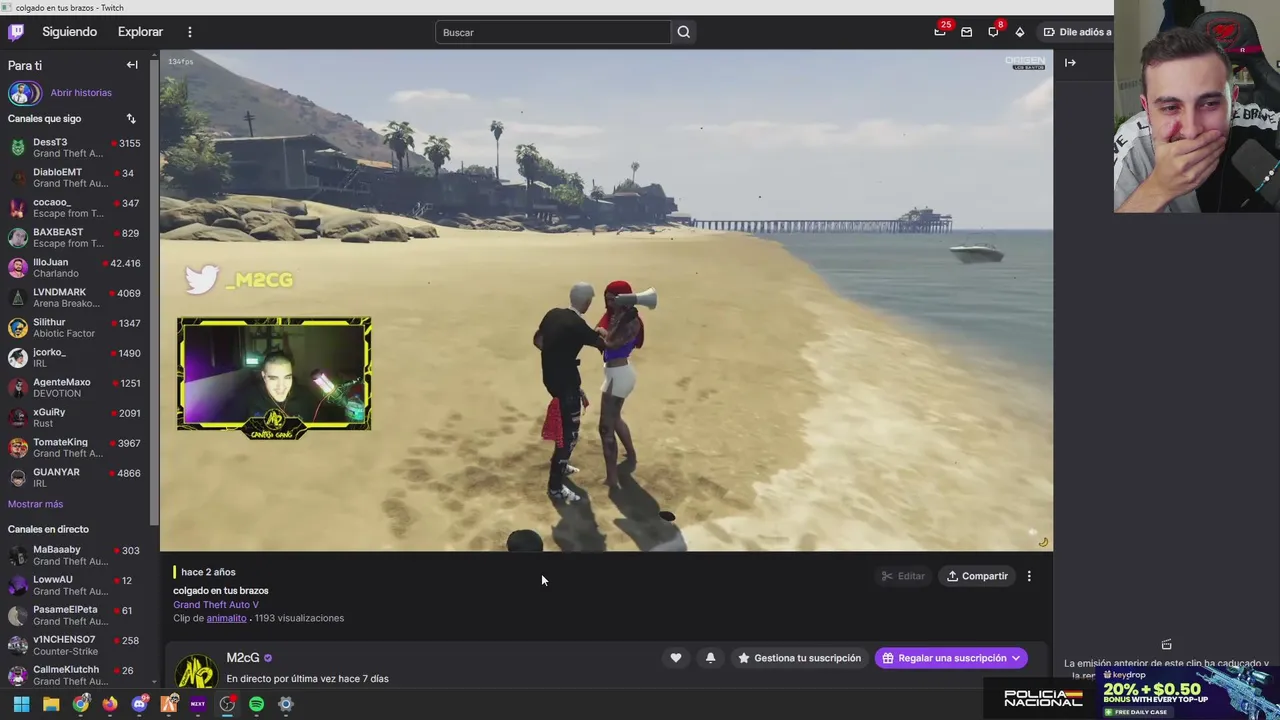
Task: Open clip creator animalito's profile link
Action: click(226, 618)
